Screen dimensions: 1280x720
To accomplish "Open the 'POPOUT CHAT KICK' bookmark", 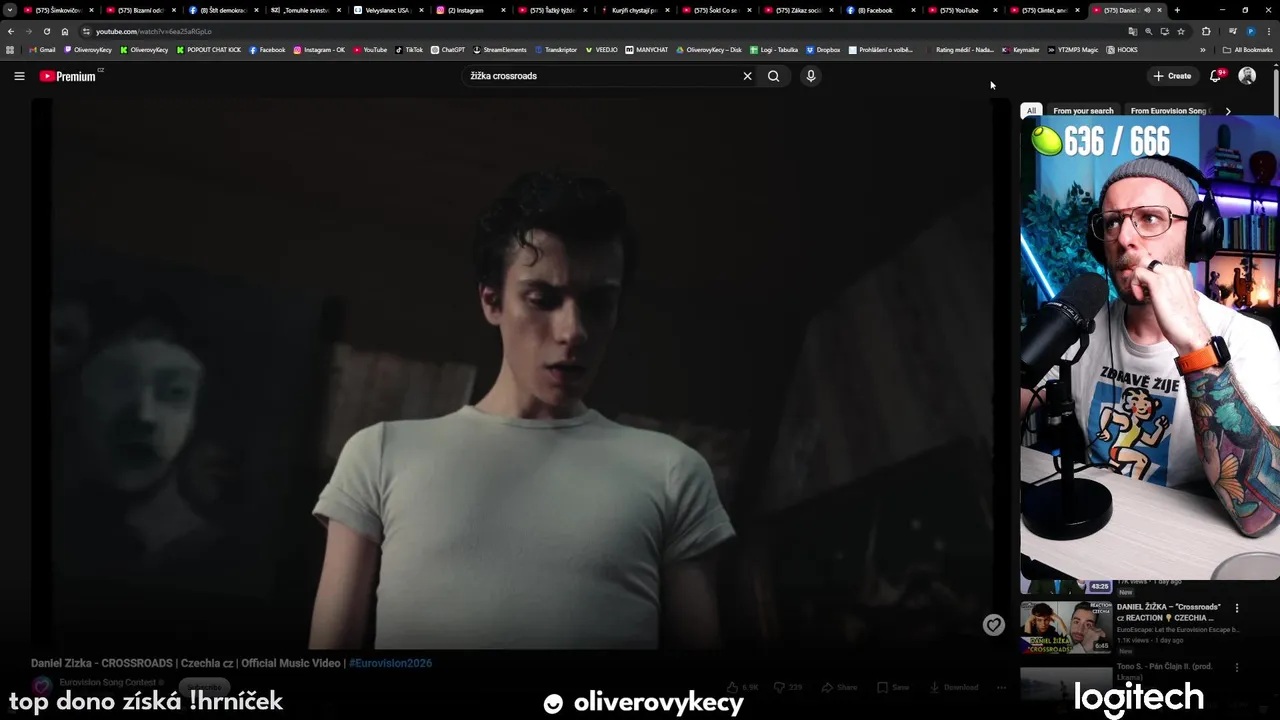I will (209, 50).
